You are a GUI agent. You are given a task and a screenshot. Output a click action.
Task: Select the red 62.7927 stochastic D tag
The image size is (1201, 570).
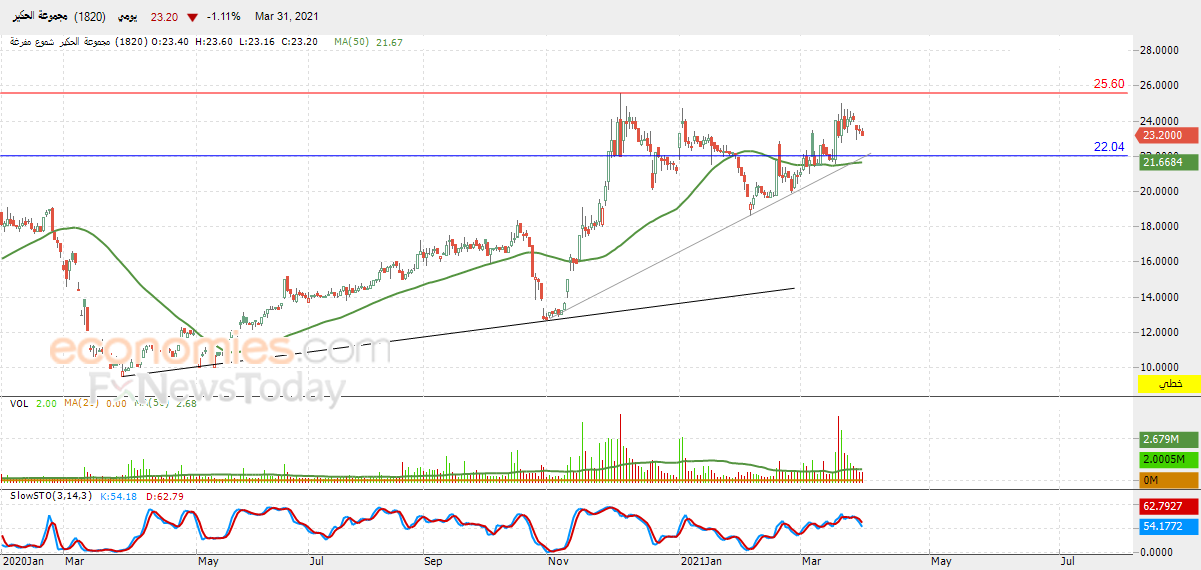pos(1169,506)
